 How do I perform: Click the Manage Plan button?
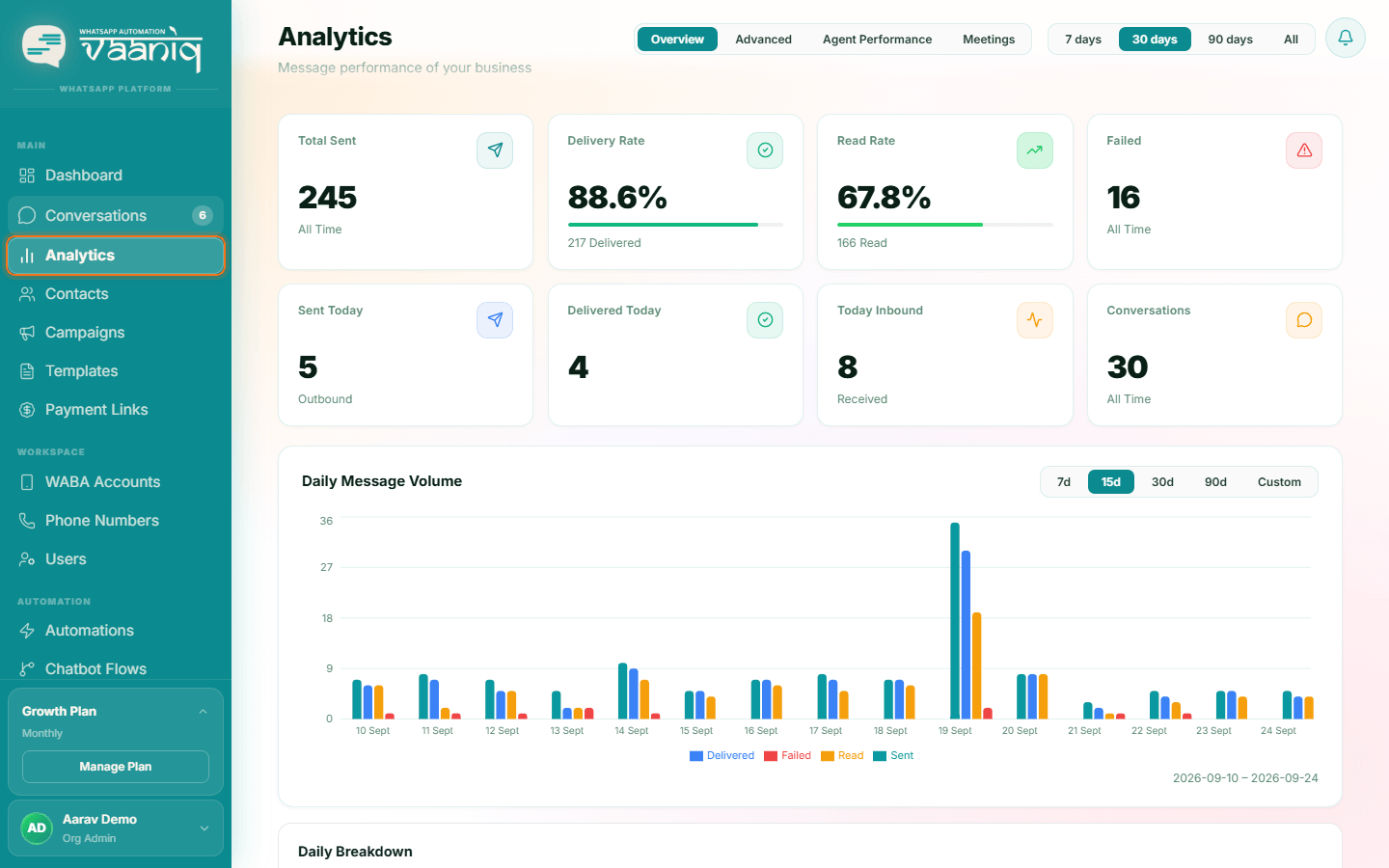click(x=116, y=767)
